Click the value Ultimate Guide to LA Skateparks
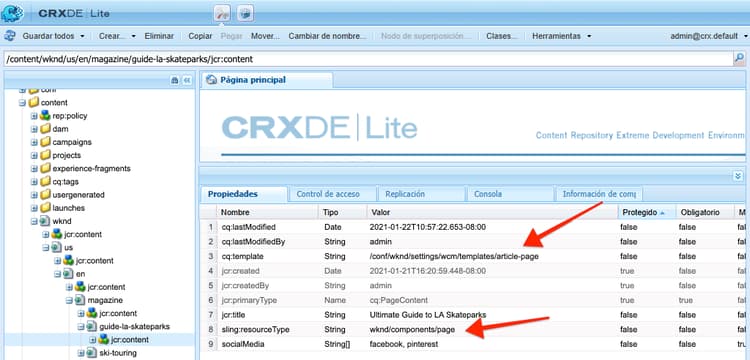This screenshot has height=360, width=750. point(428,315)
